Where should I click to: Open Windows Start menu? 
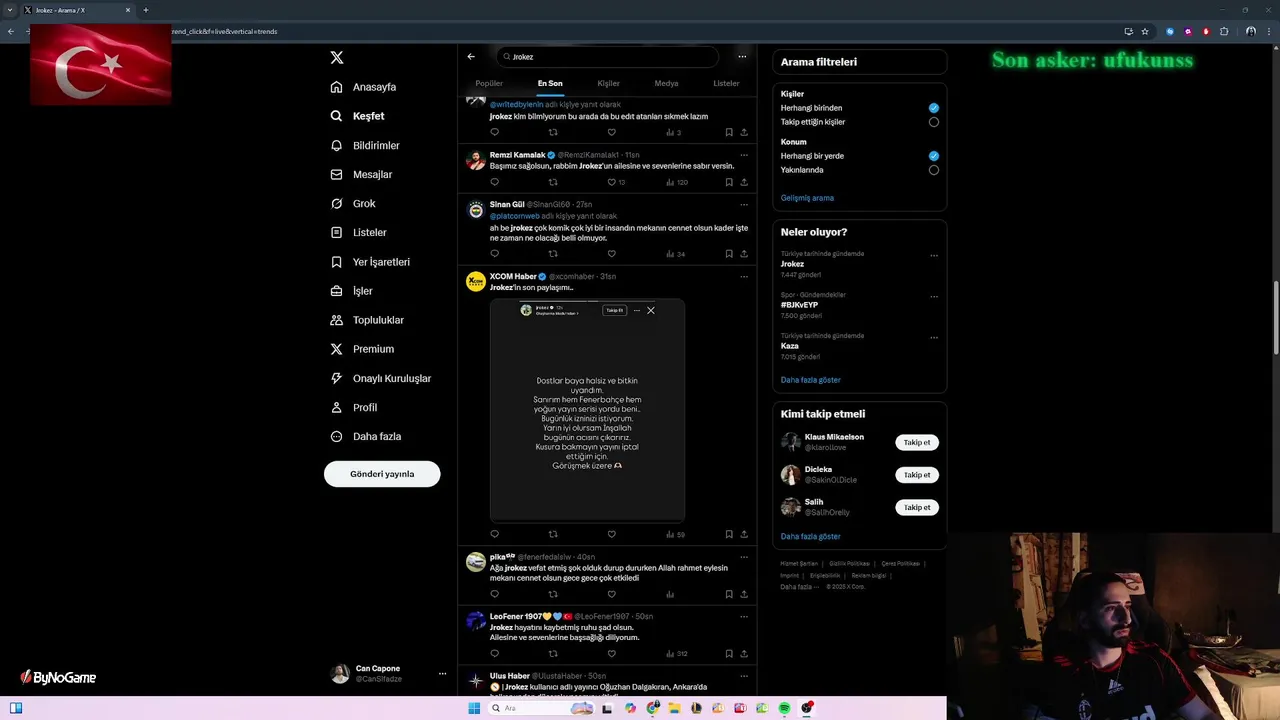pos(474,708)
